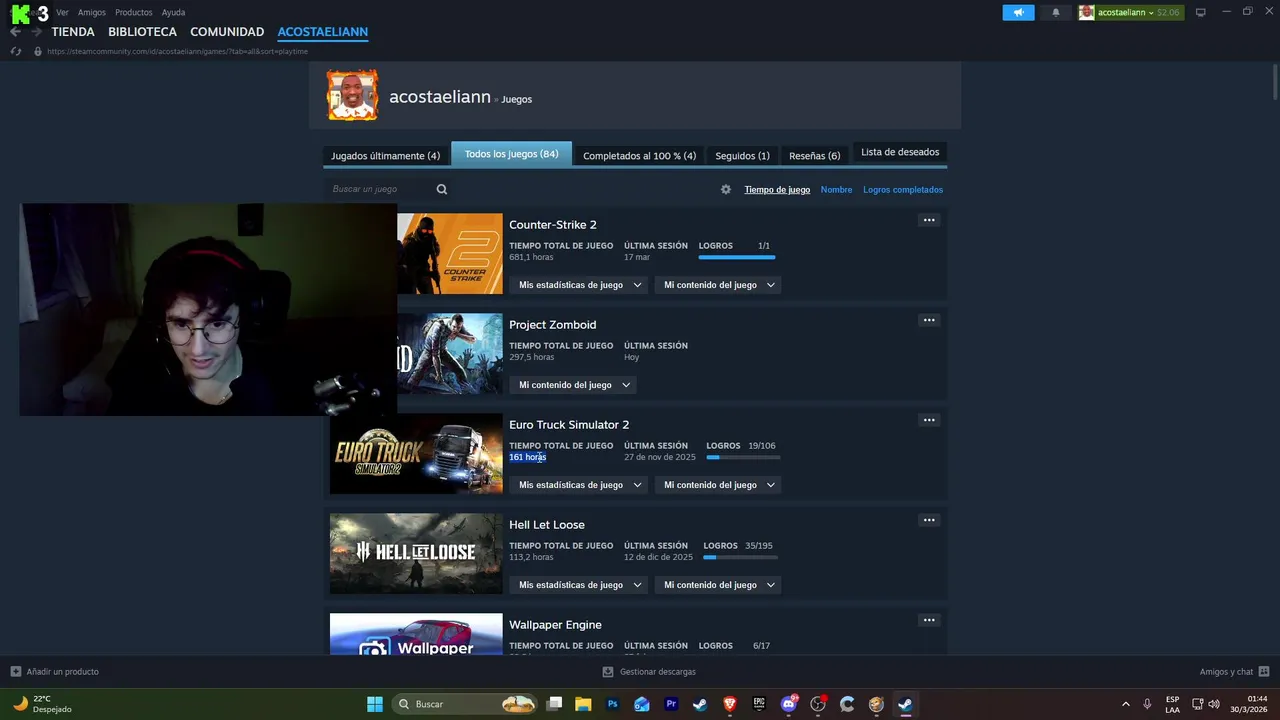This screenshot has height=720, width=1280.
Task: Open the Ayuda menu
Action: pyautogui.click(x=173, y=12)
